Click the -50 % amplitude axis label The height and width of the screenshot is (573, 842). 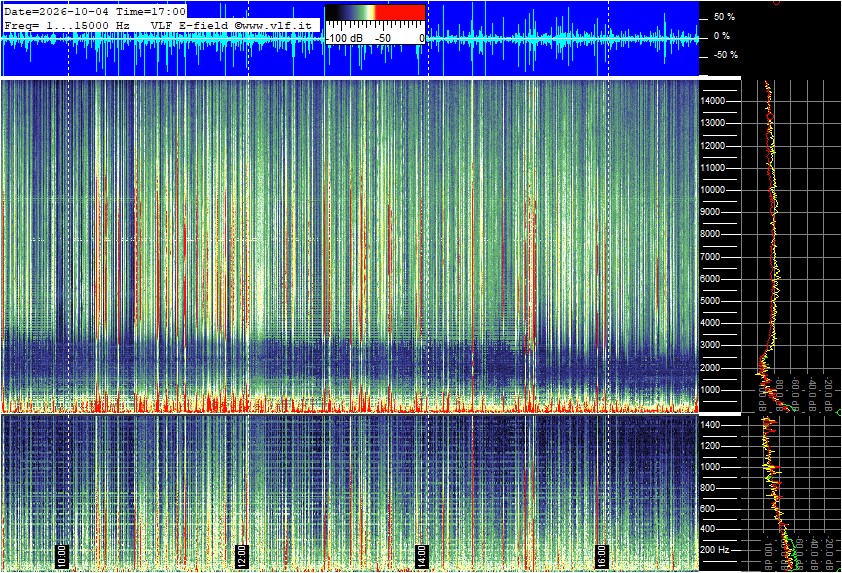click(725, 55)
